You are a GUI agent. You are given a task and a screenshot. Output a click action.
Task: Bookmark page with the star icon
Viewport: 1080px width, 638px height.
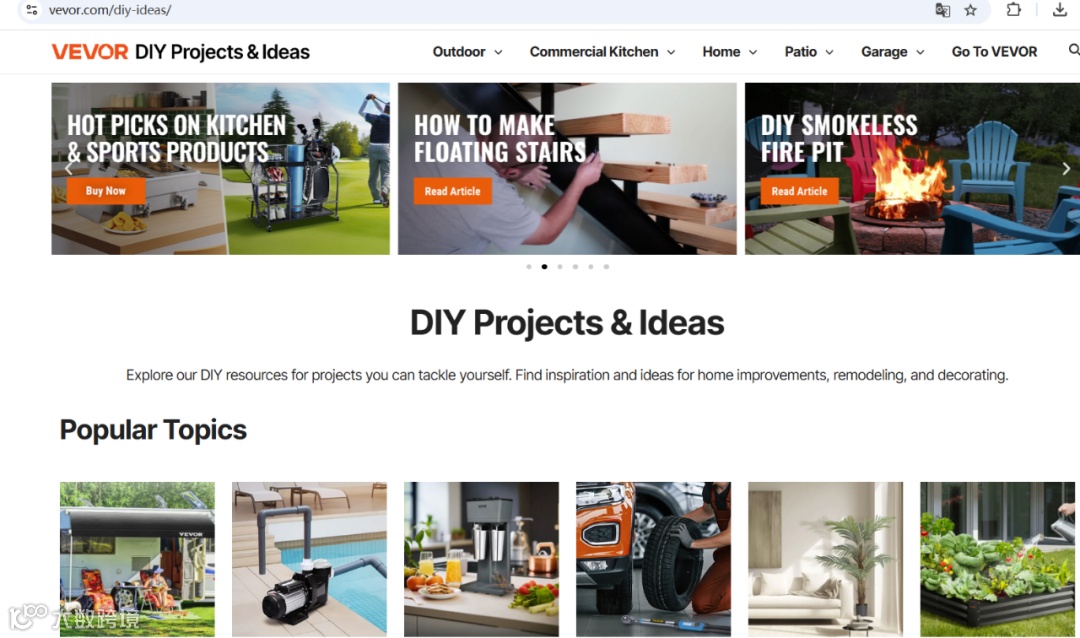[x=970, y=10]
